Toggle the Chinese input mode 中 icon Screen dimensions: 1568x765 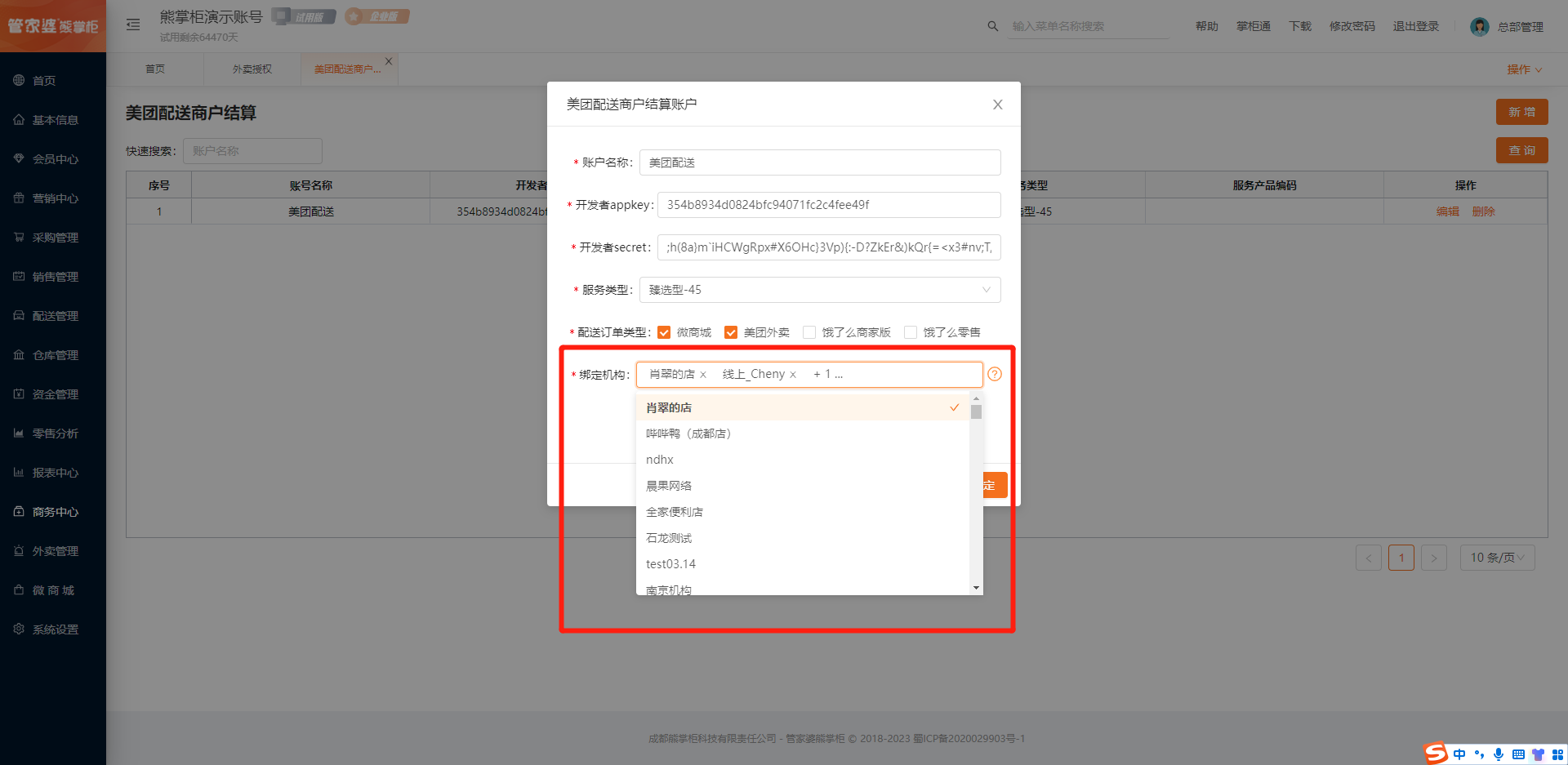(1459, 754)
